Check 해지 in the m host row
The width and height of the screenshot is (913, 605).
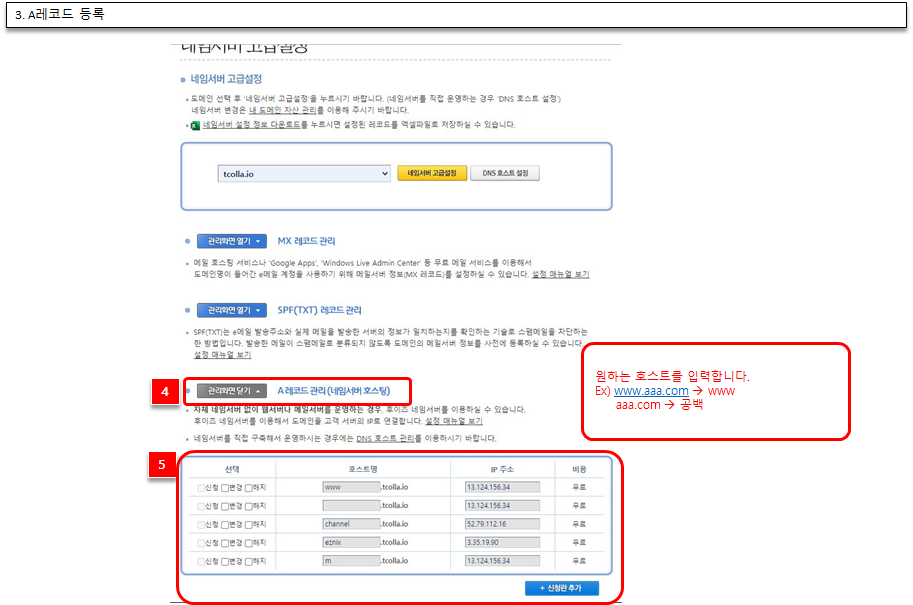tap(249, 562)
